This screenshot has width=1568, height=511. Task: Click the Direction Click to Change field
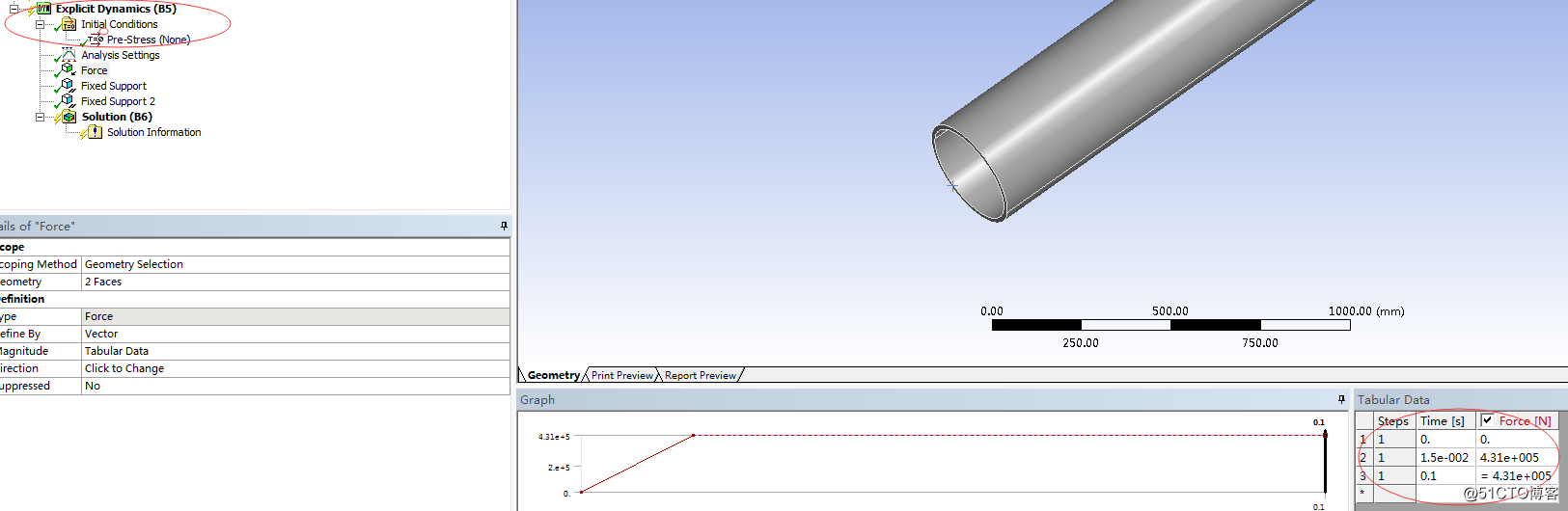point(295,368)
